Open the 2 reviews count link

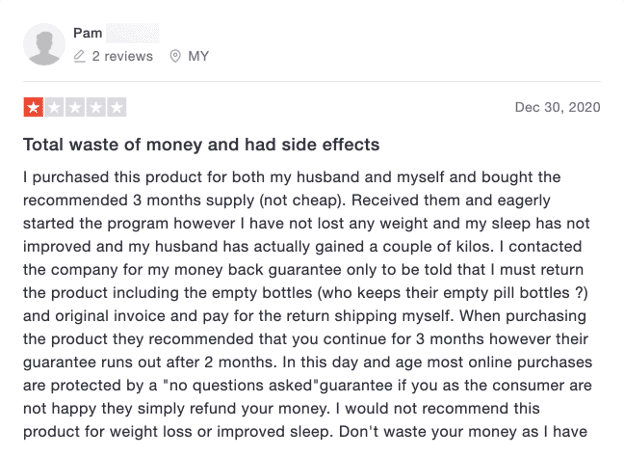click(122, 57)
